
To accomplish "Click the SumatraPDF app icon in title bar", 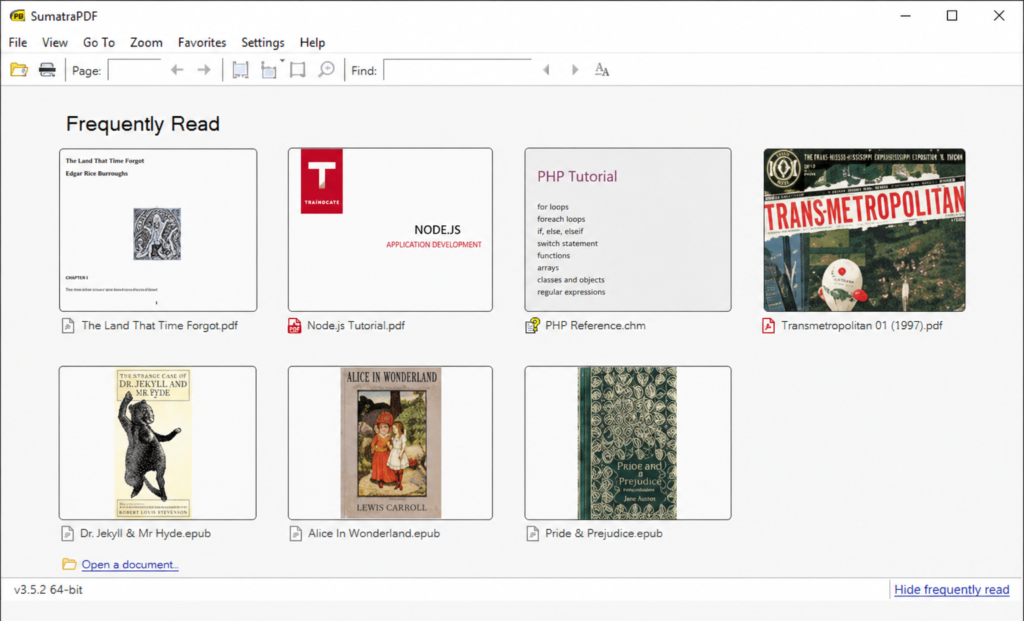I will [x=18, y=16].
